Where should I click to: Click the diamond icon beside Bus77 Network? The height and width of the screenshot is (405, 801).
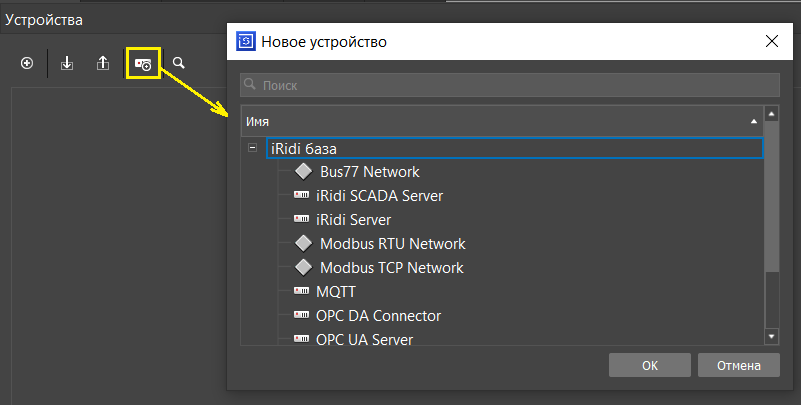pos(303,172)
